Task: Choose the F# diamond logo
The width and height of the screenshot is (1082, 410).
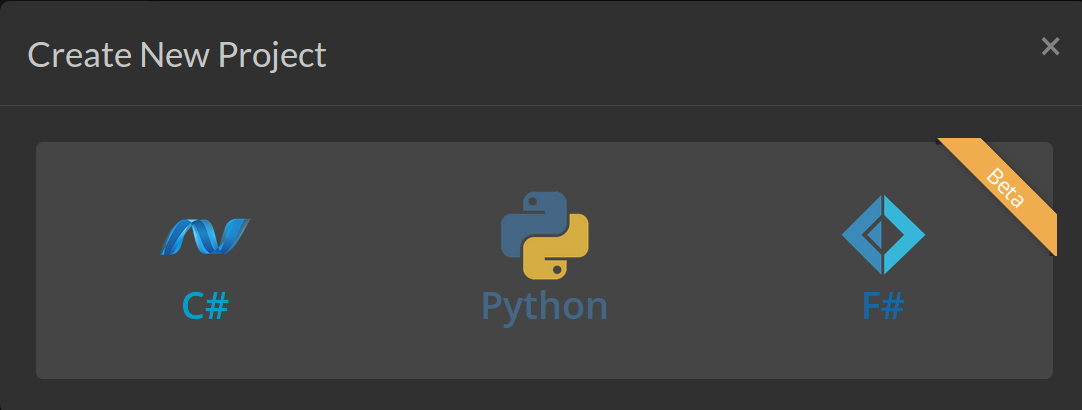Action: [x=883, y=235]
